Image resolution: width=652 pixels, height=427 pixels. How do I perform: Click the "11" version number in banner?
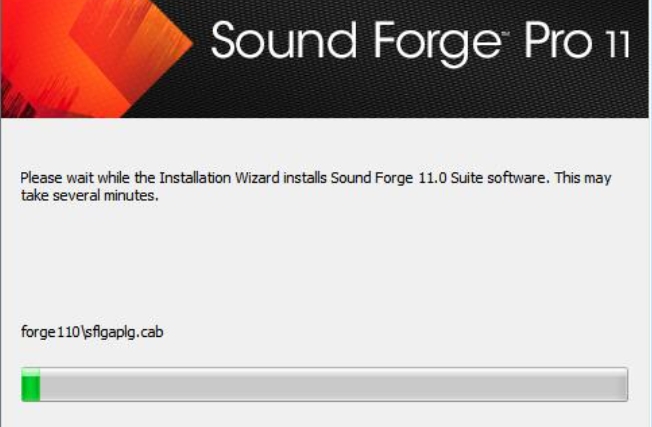(619, 44)
